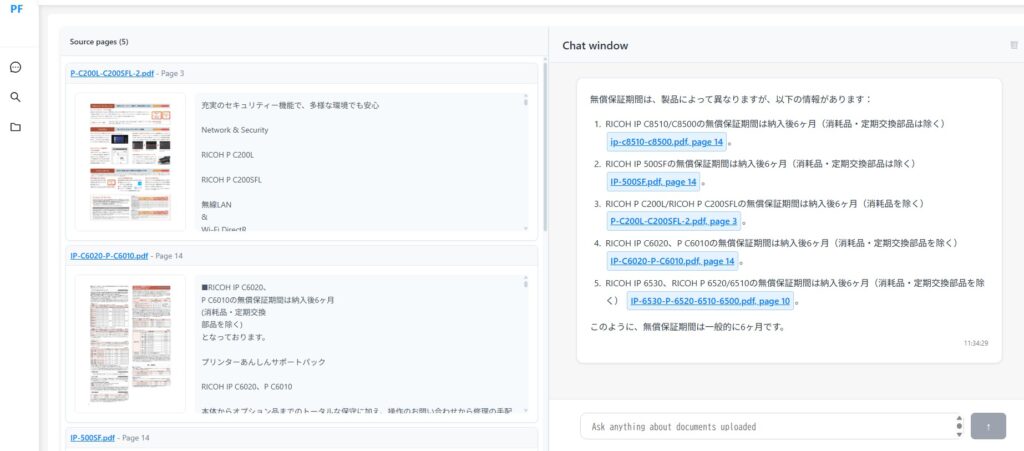Click the PF logo at top left
This screenshot has height=451, width=1024.
point(17,9)
